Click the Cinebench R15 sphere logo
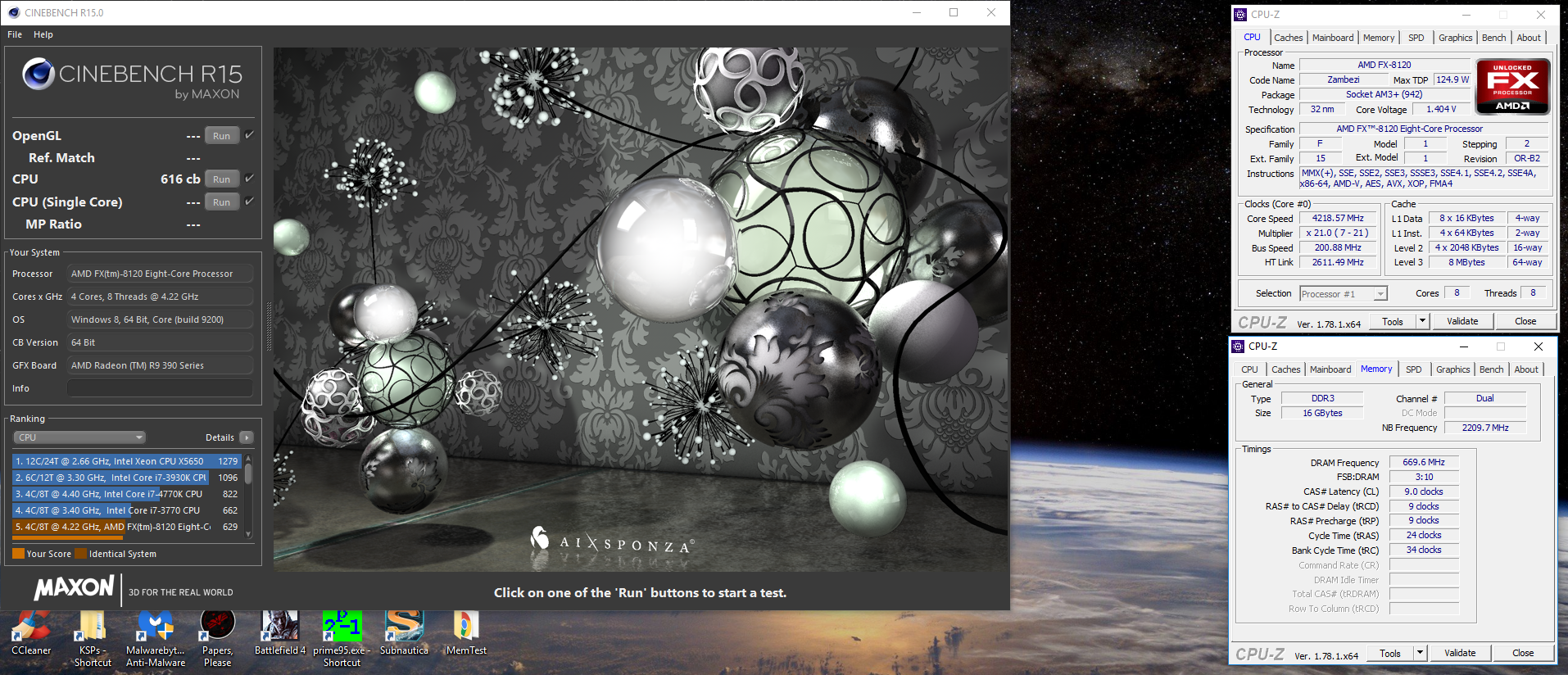The height and width of the screenshot is (675, 1568). click(38, 74)
